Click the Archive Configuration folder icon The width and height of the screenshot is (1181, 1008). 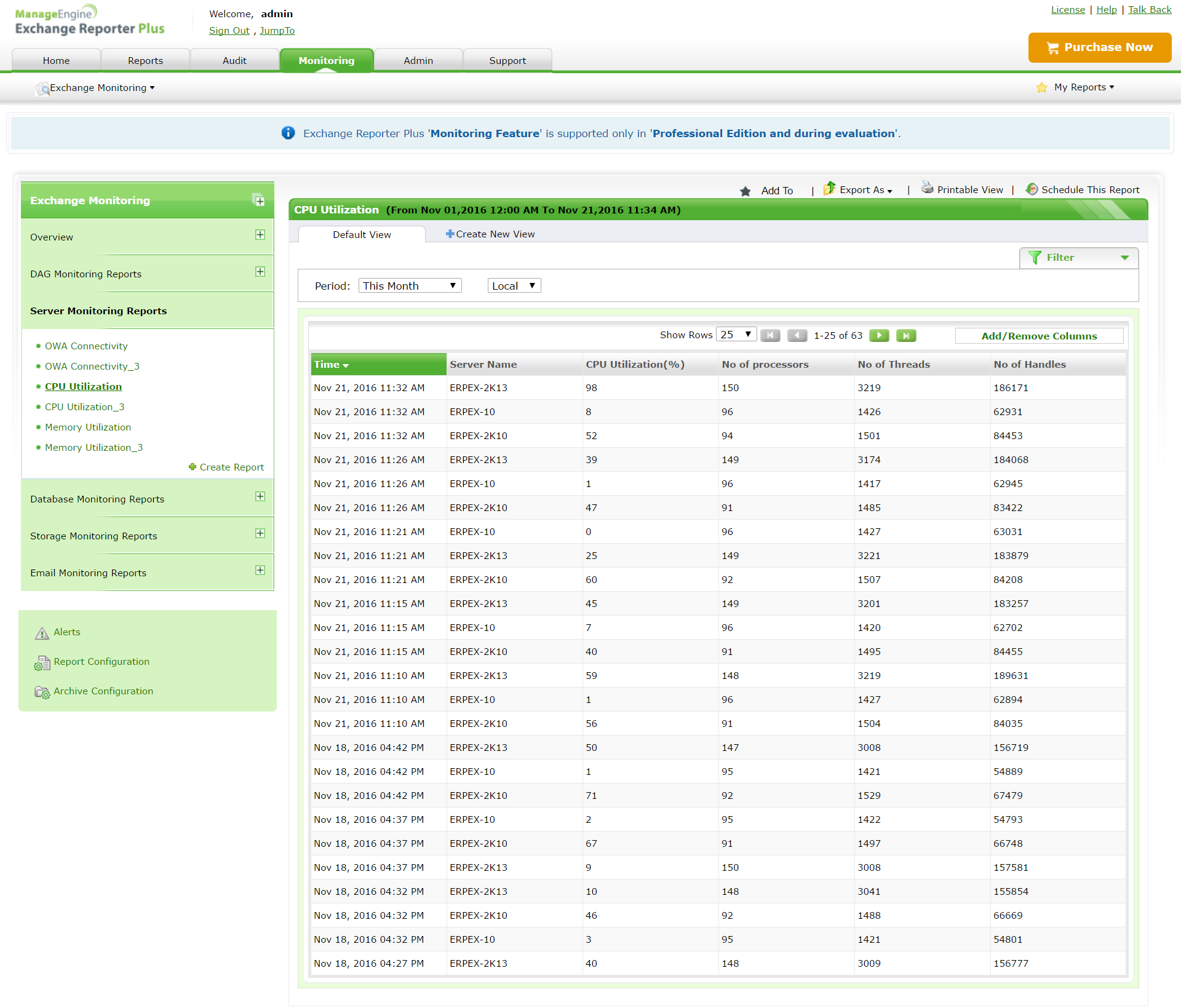click(x=42, y=693)
